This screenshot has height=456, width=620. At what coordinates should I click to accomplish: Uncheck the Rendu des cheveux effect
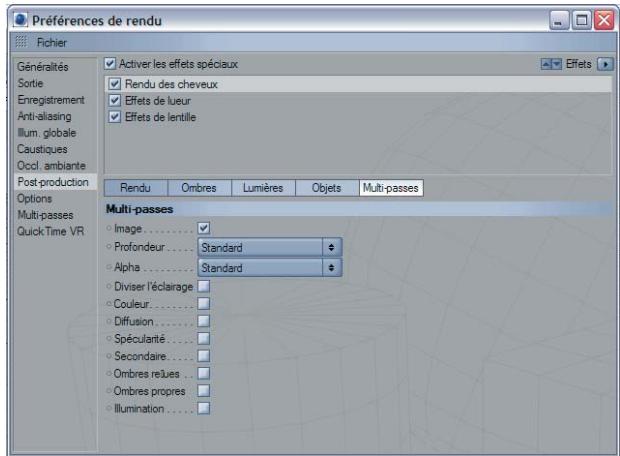pyautogui.click(x=113, y=85)
